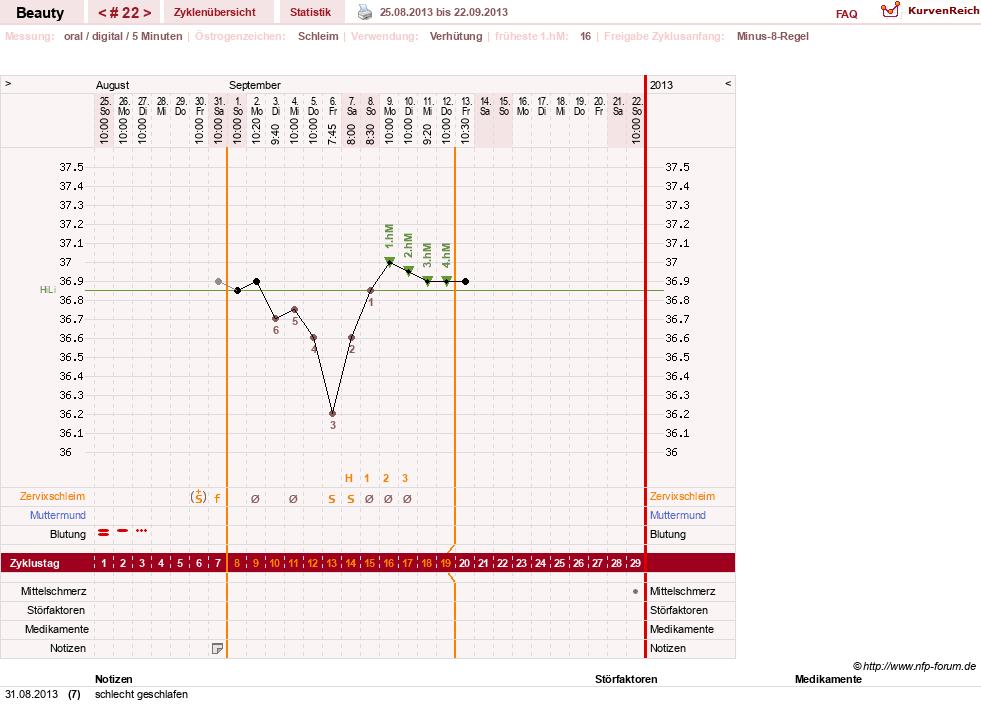Select the 3.hM green triangle marker
The height and width of the screenshot is (718, 981).
pos(427,280)
